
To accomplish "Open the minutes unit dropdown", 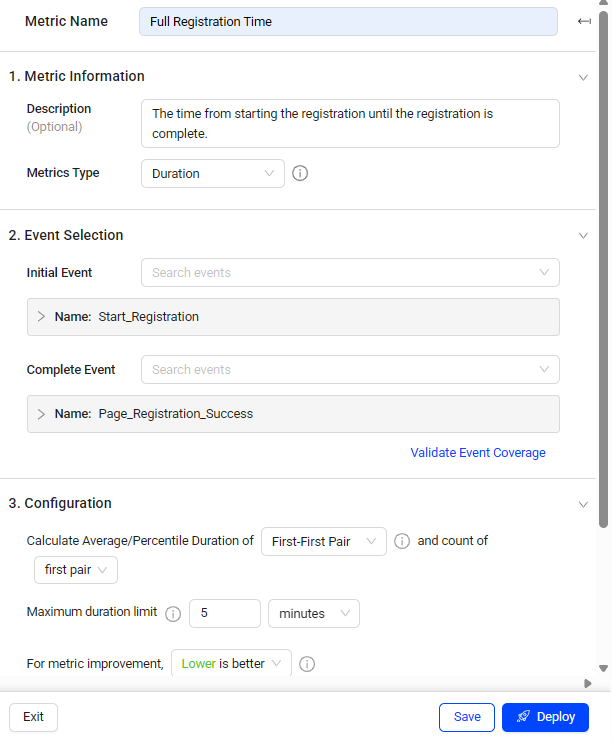I will tap(313, 614).
